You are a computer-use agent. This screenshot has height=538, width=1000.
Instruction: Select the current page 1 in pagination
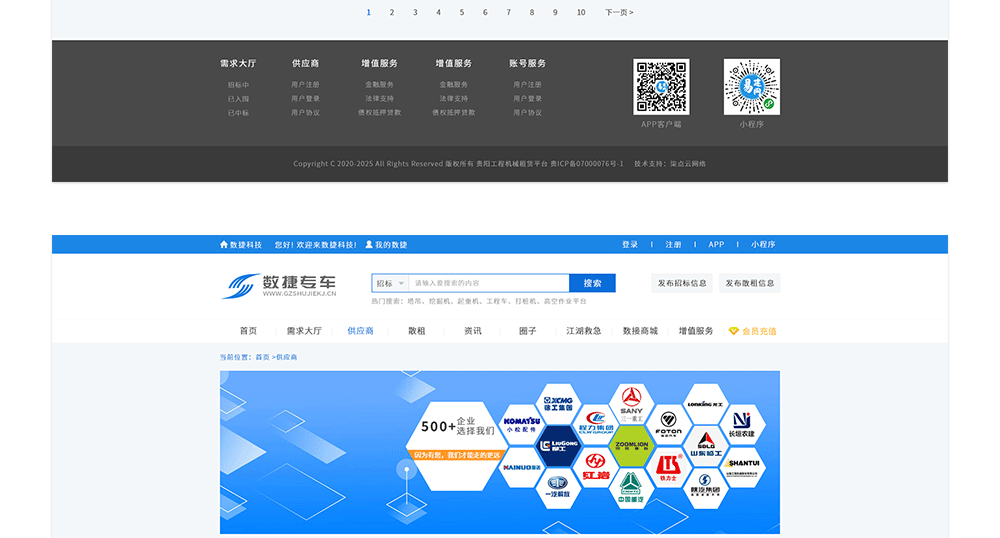tap(369, 12)
